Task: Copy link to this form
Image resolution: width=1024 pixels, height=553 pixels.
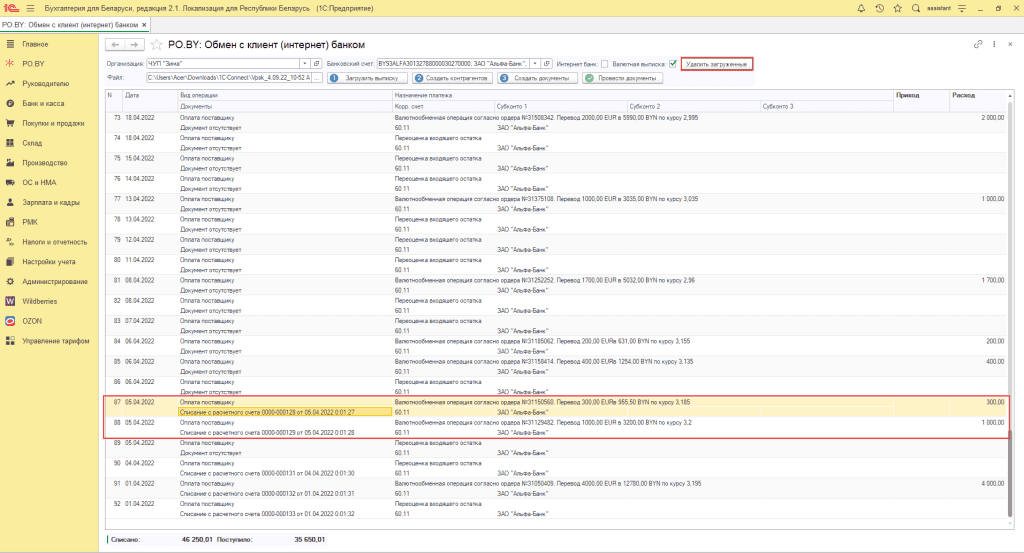Action: tap(978, 45)
